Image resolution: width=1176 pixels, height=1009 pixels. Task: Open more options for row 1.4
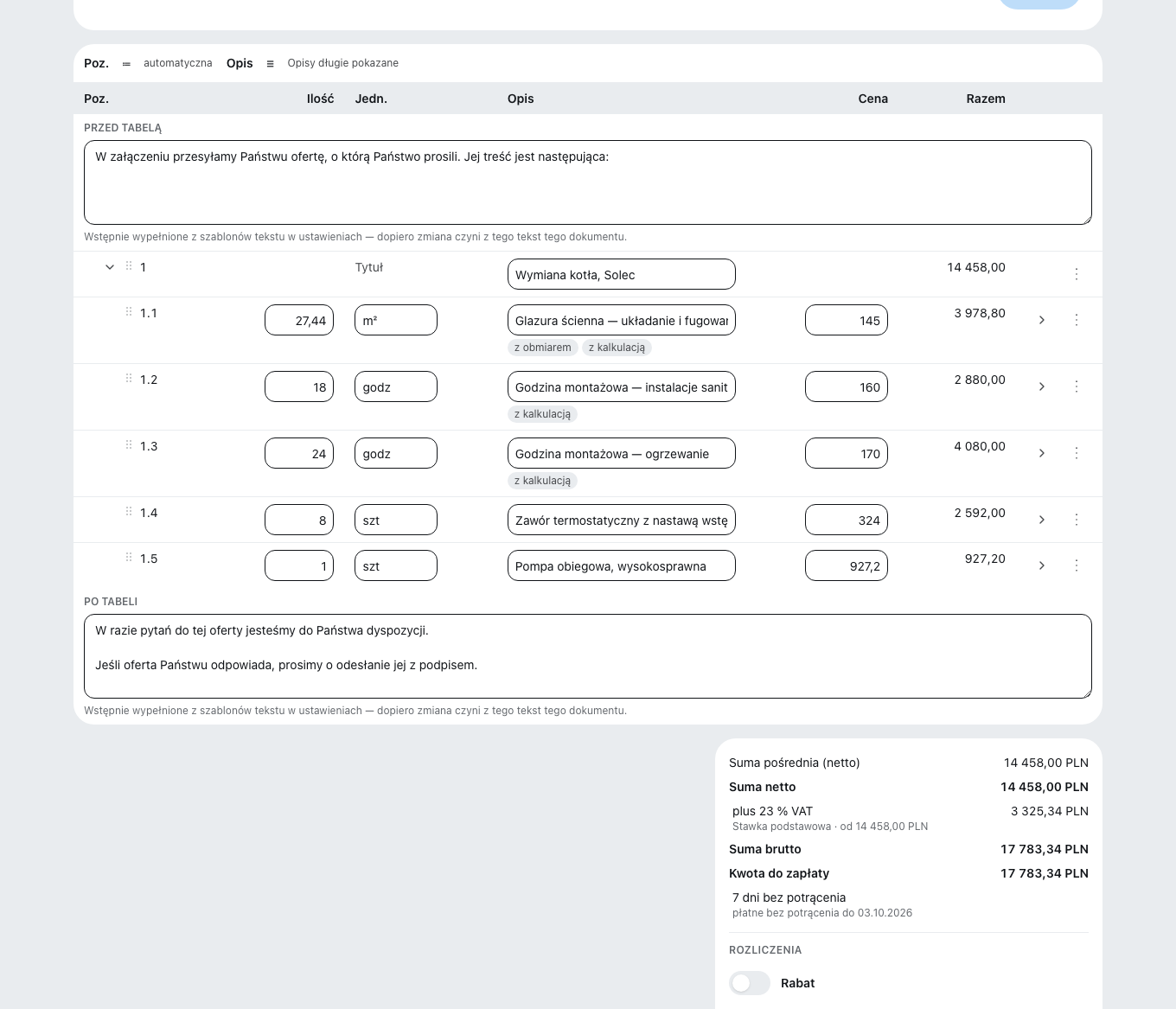click(x=1077, y=520)
